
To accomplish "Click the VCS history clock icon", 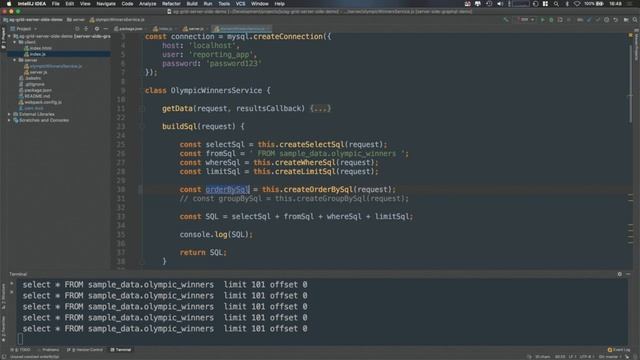I will click(x=607, y=20).
